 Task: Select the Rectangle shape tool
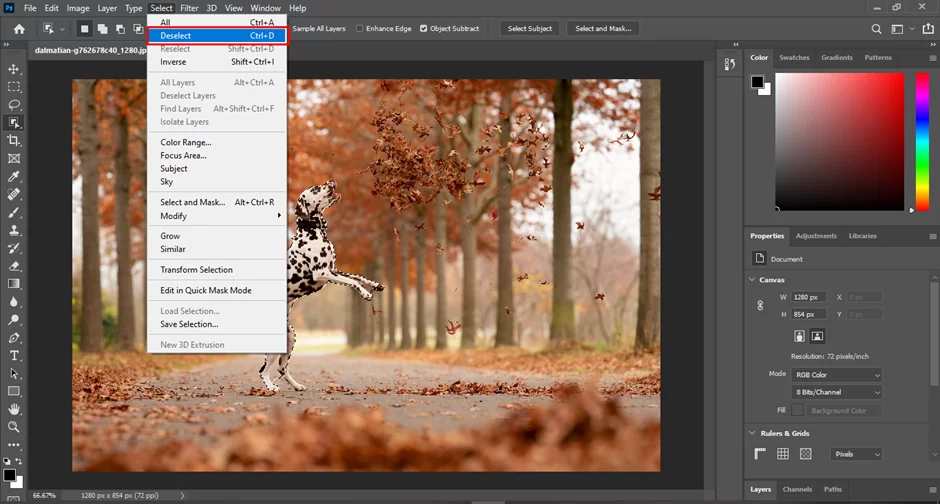click(x=14, y=391)
